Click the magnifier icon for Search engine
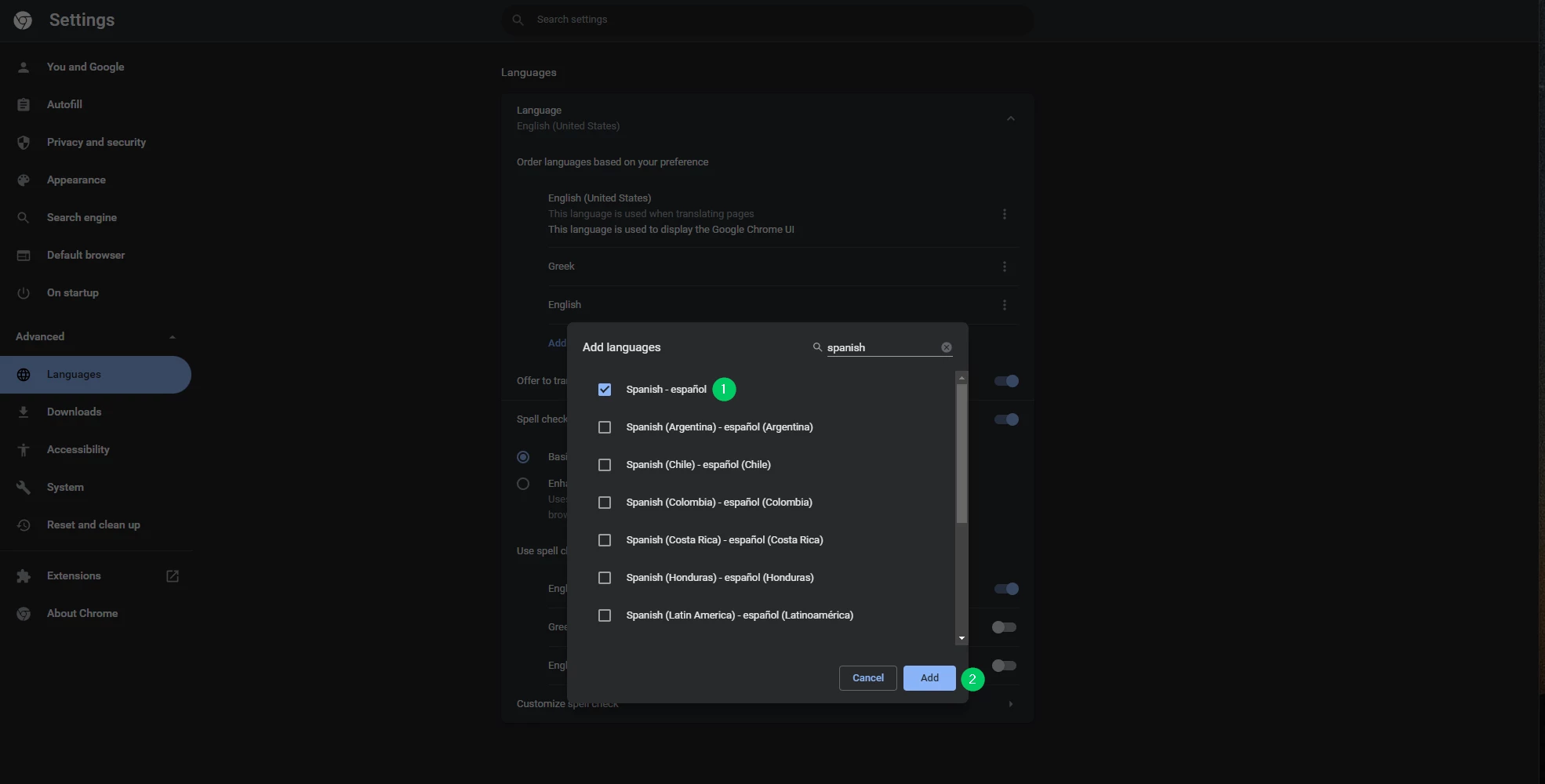The width and height of the screenshot is (1545, 784). tap(24, 218)
